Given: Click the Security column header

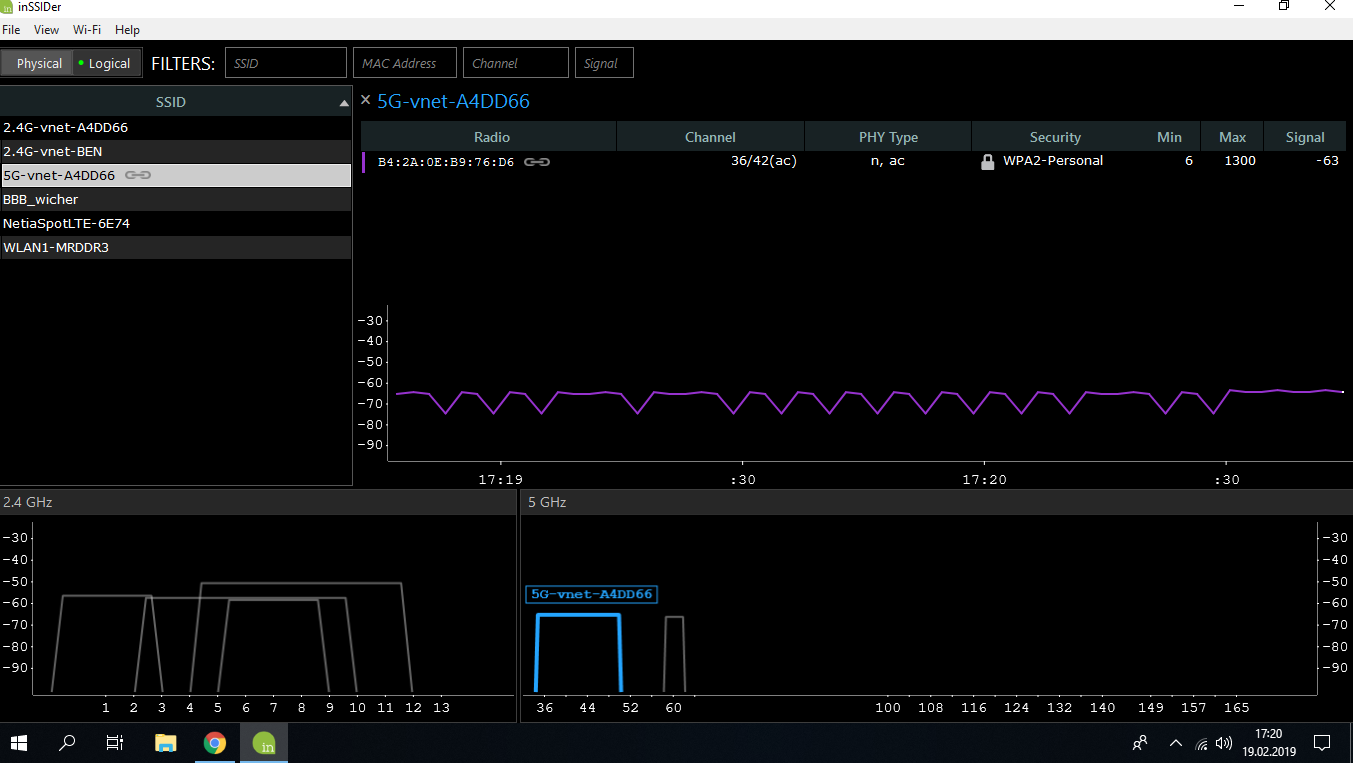Looking at the screenshot, I should tap(1055, 137).
